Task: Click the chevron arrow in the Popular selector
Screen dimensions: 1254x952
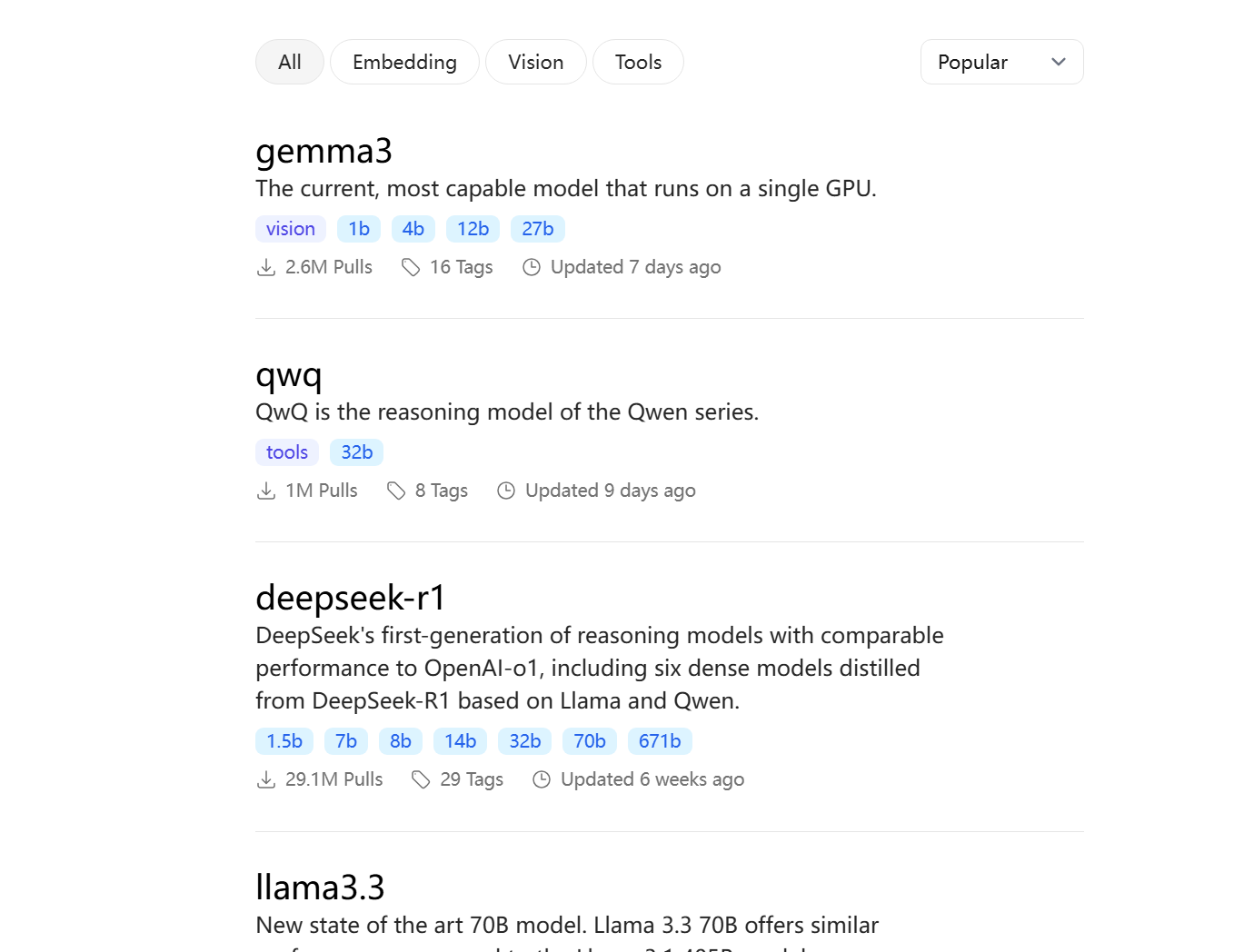Action: click(1058, 62)
